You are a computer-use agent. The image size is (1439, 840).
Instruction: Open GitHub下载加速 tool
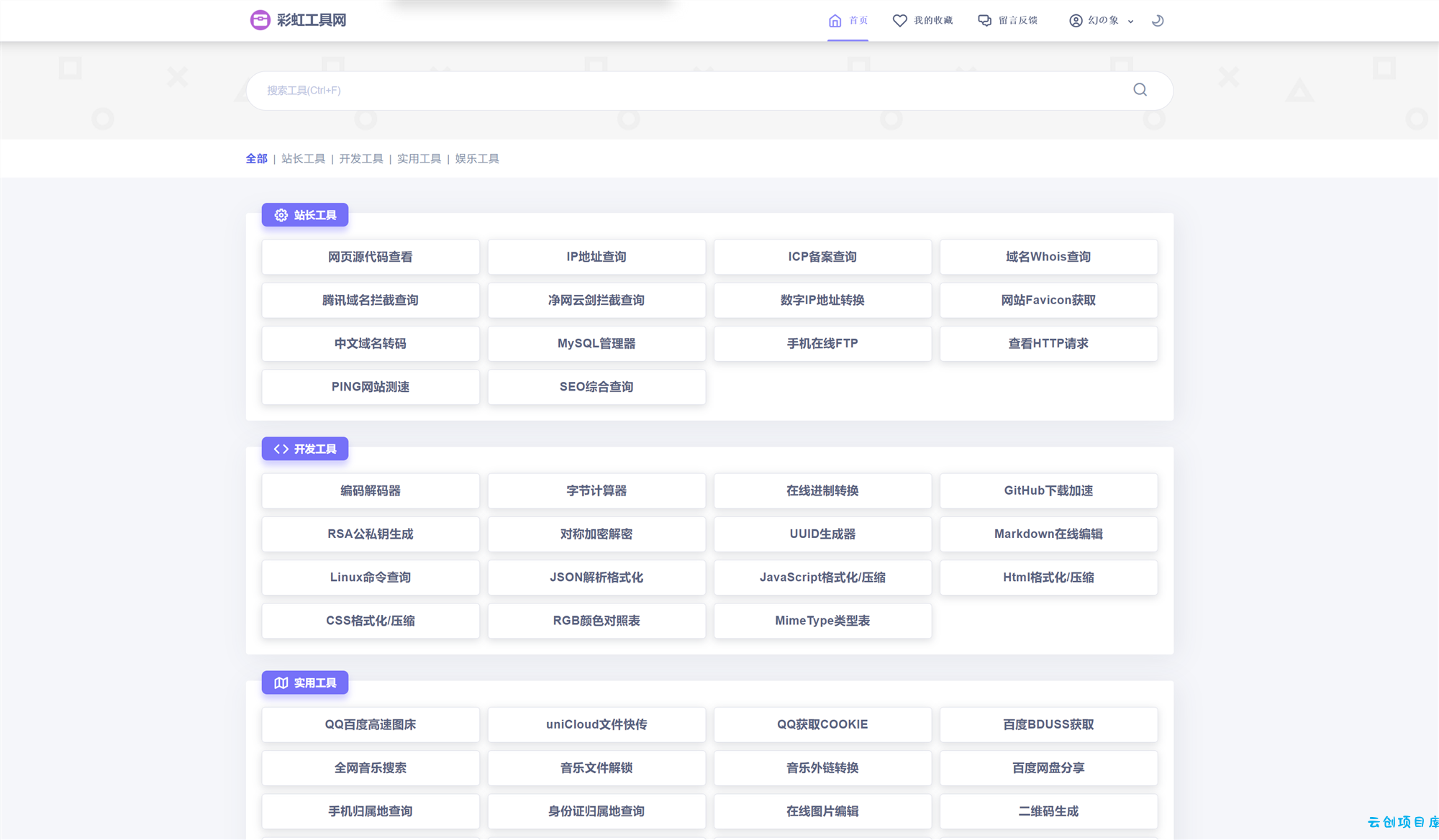click(1048, 490)
